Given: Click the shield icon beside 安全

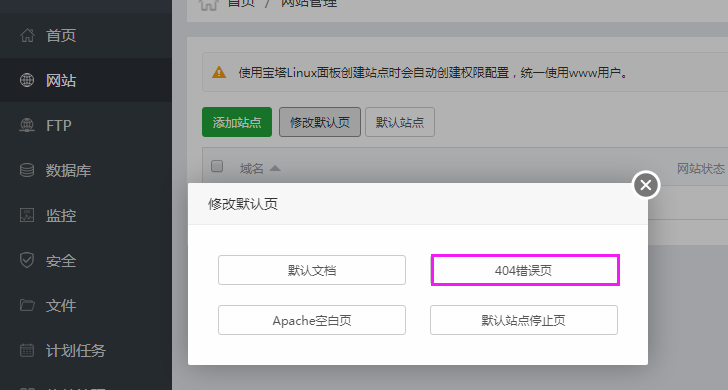Looking at the screenshot, I should click(x=27, y=260).
